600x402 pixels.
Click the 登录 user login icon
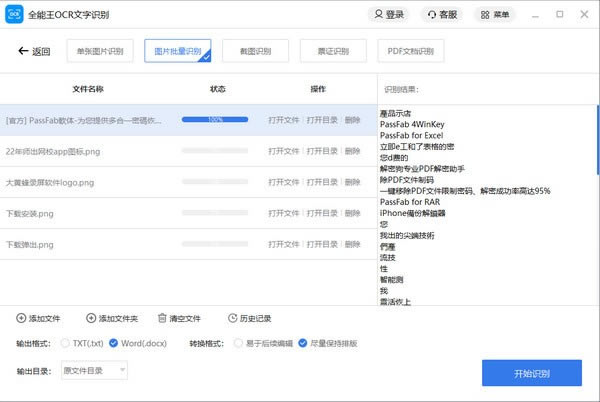pos(375,15)
